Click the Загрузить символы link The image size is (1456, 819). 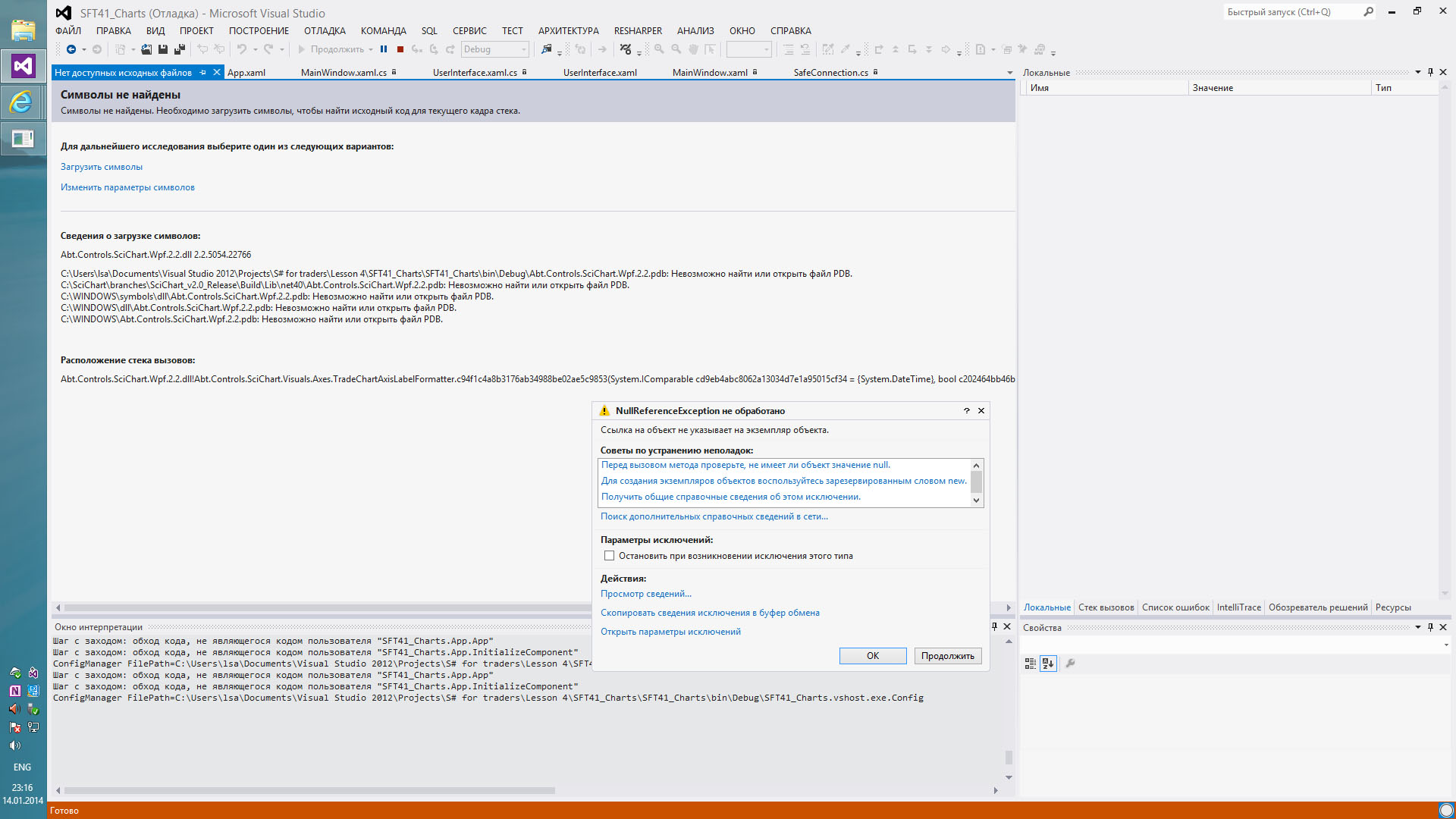pos(102,167)
